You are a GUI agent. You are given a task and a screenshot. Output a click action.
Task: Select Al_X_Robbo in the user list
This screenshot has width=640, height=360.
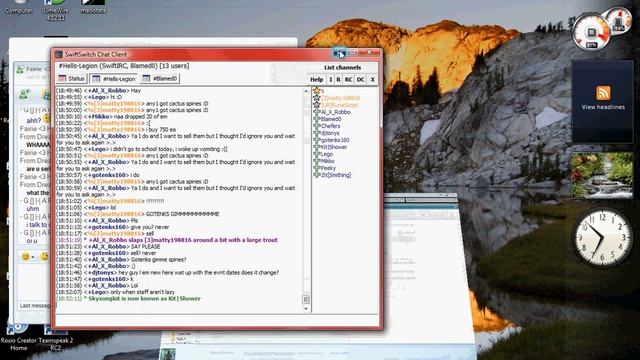tap(336, 112)
